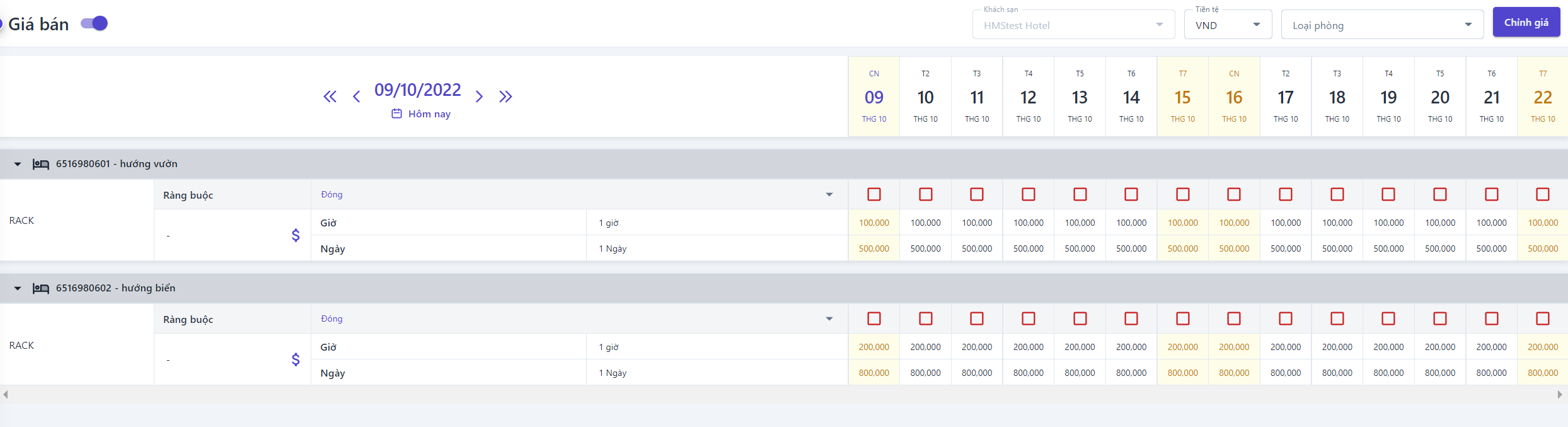Check the hướng biển Đóng box for day 15
The width and height of the screenshot is (1568, 427).
pyautogui.click(x=1183, y=319)
